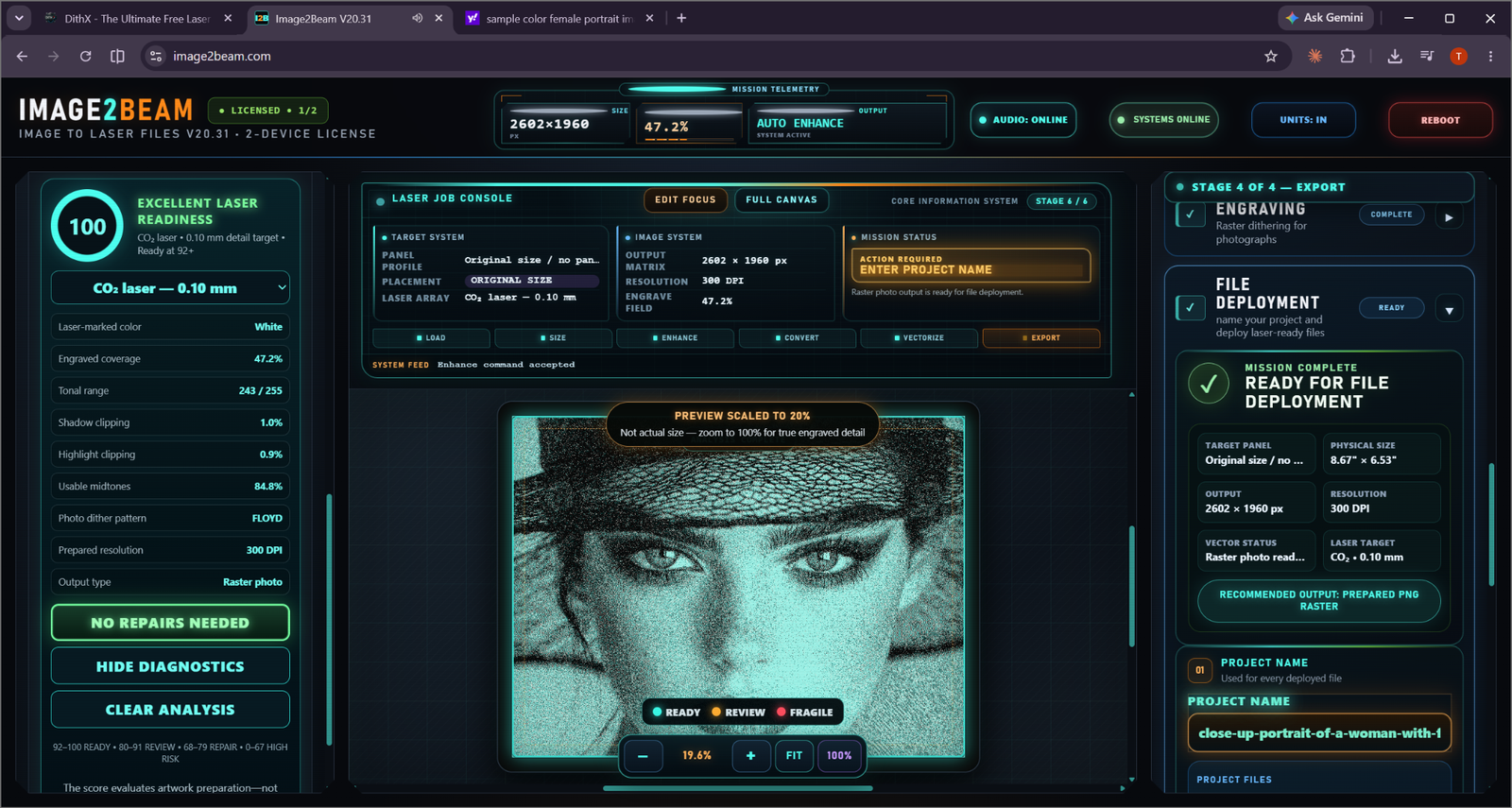The height and width of the screenshot is (808, 1512).
Task: Open the media controls icon in toolbar
Action: click(x=1427, y=57)
